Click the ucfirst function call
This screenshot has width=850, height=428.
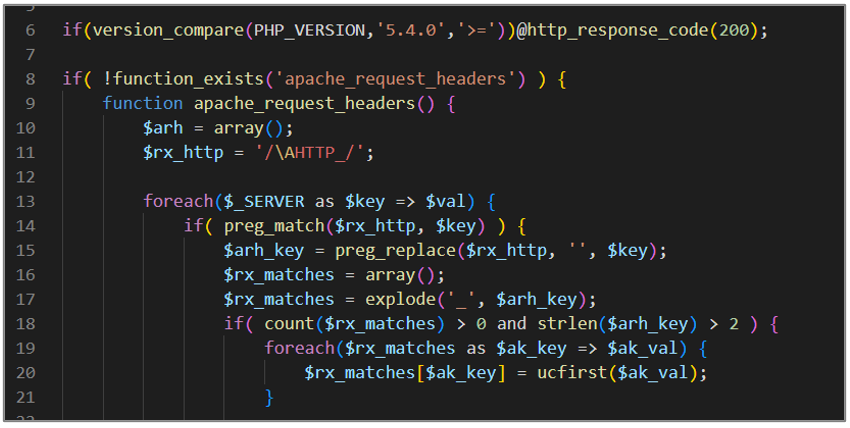(x=572, y=373)
